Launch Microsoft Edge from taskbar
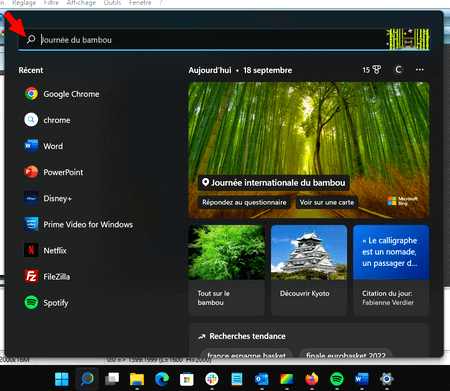Image resolution: width=450 pixels, height=391 pixels. point(162,379)
